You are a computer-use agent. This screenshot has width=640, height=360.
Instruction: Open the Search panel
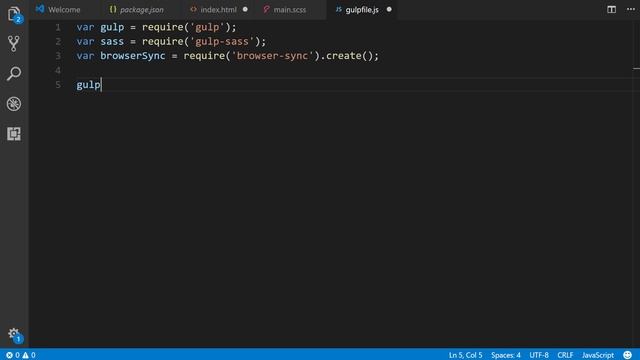click(14, 74)
